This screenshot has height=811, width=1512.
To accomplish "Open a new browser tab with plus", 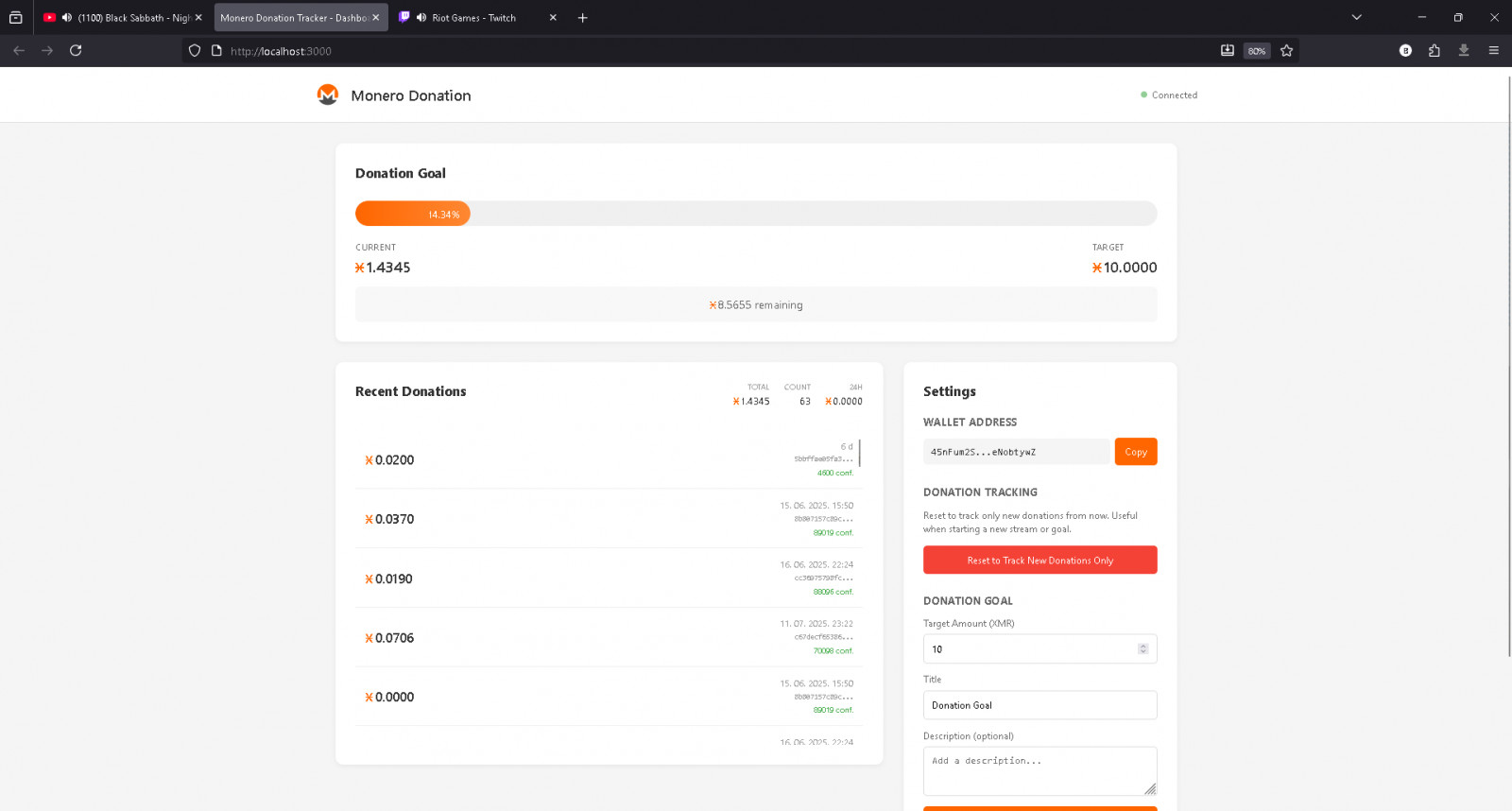I will [583, 18].
